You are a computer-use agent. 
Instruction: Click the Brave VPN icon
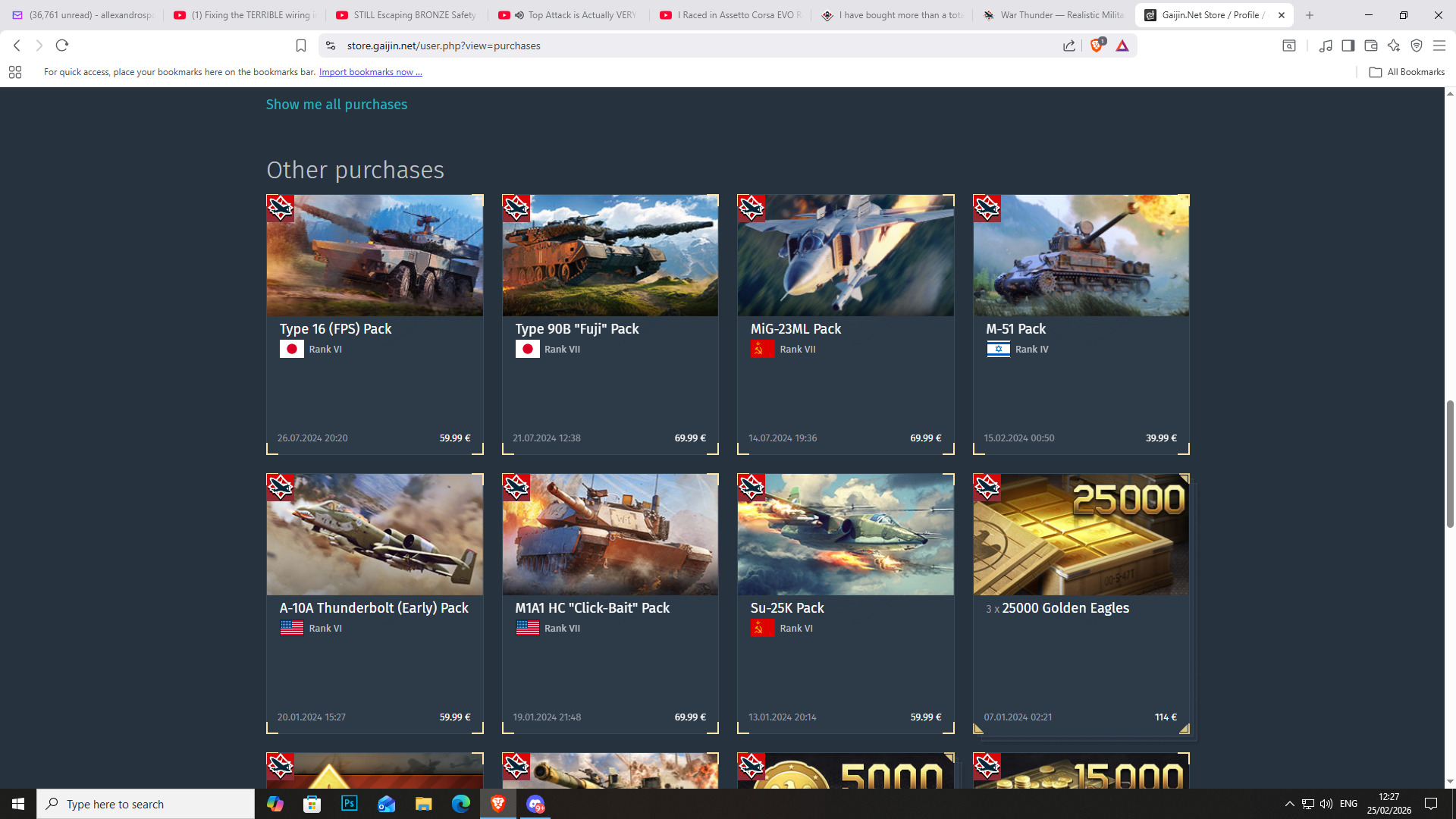coord(1416,45)
